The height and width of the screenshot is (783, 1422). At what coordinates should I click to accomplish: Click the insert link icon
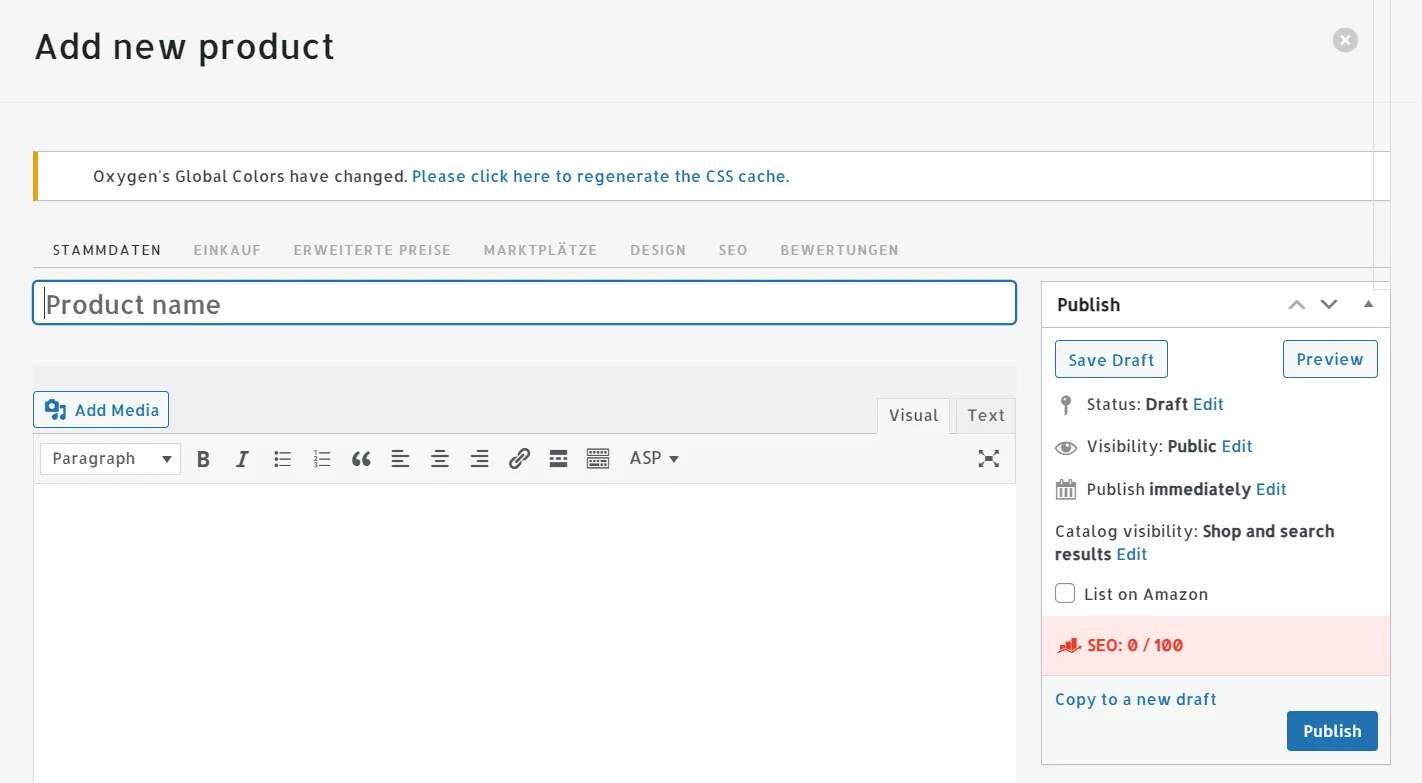pos(519,459)
